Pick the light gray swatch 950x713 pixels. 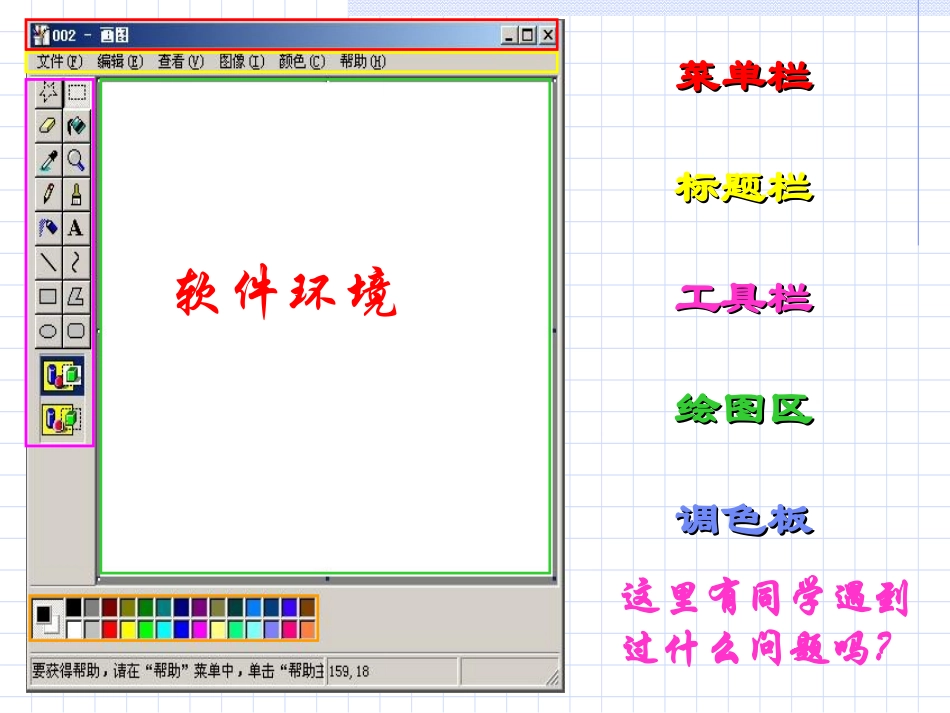92,629
